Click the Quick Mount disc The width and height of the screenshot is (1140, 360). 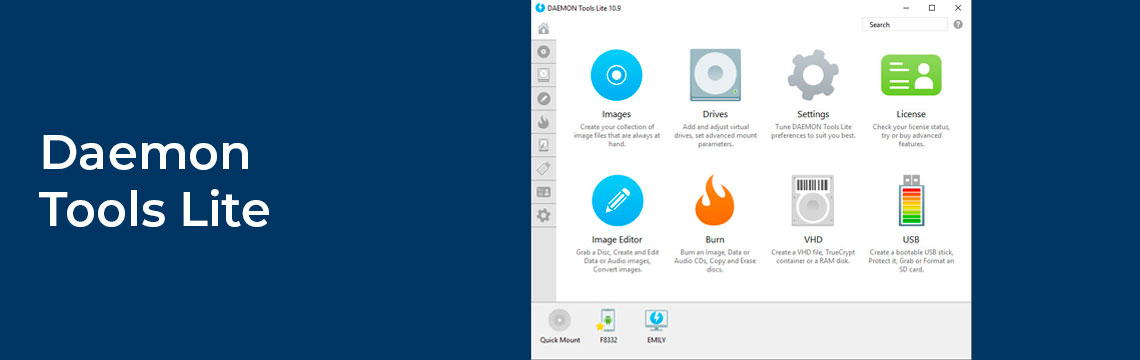click(559, 320)
